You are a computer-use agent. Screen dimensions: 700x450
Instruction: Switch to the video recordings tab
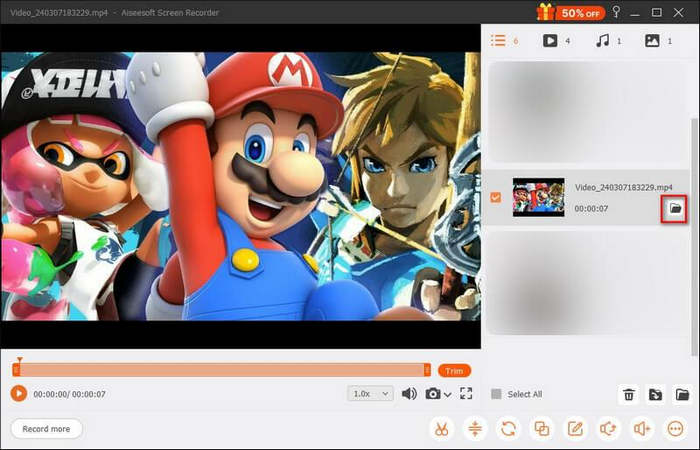(x=550, y=41)
